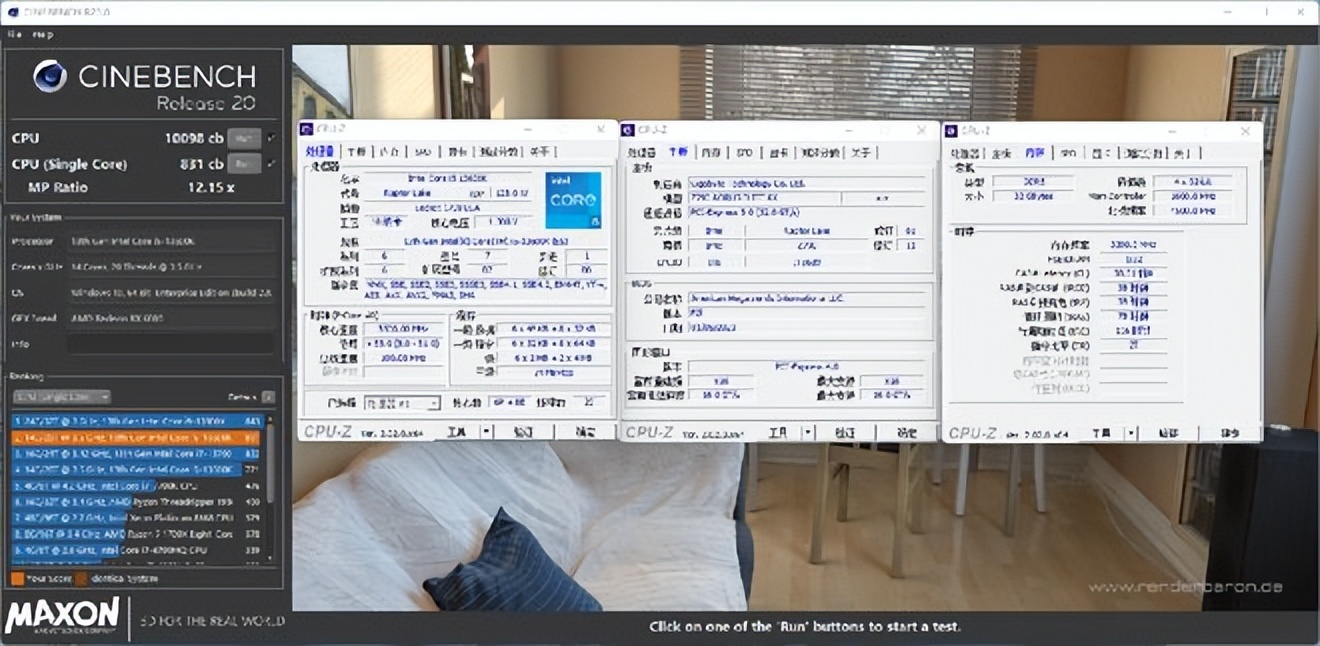Viewport: 1320px width, 646px height.
Task: Open the About tab in second CPU-Z
Action: [x=860, y=152]
